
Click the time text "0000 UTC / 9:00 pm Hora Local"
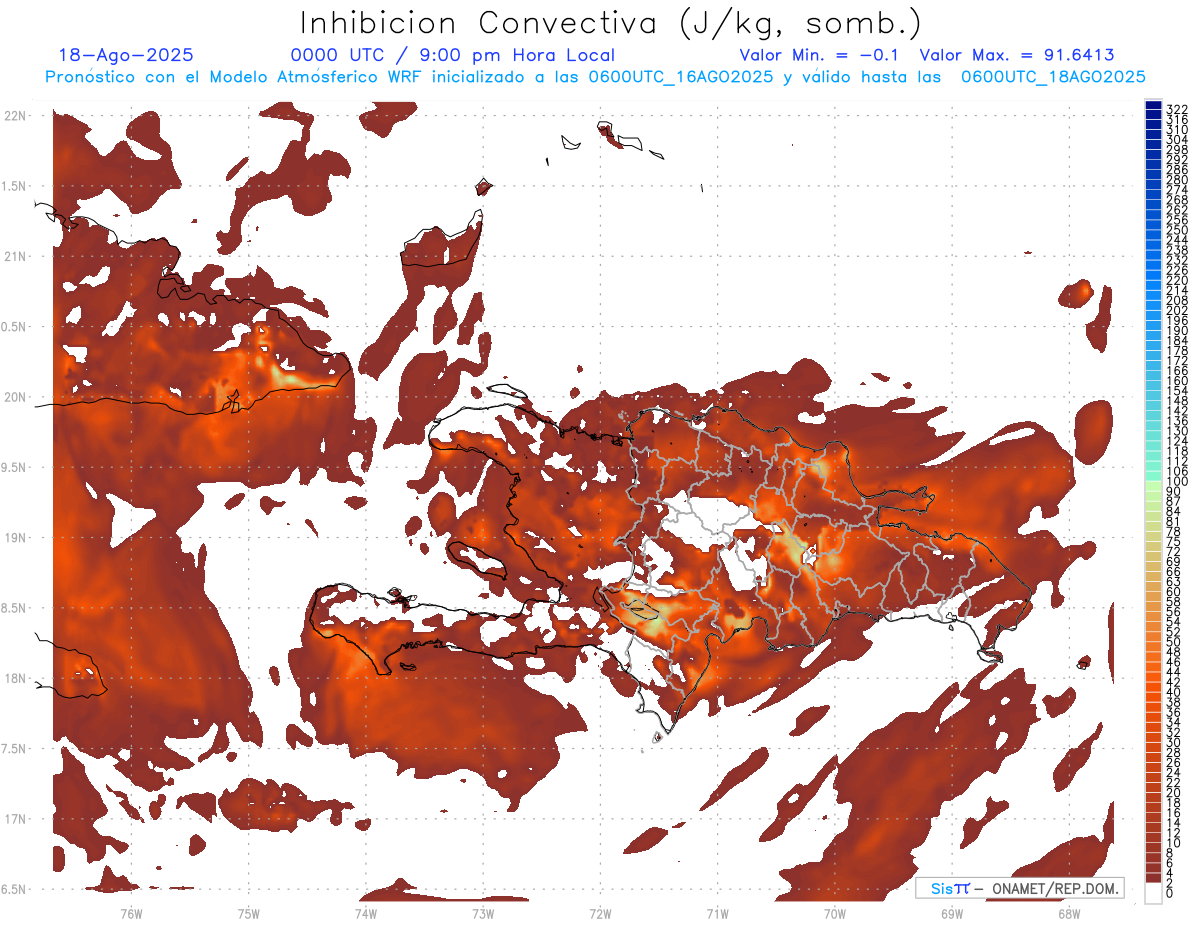tap(453, 56)
